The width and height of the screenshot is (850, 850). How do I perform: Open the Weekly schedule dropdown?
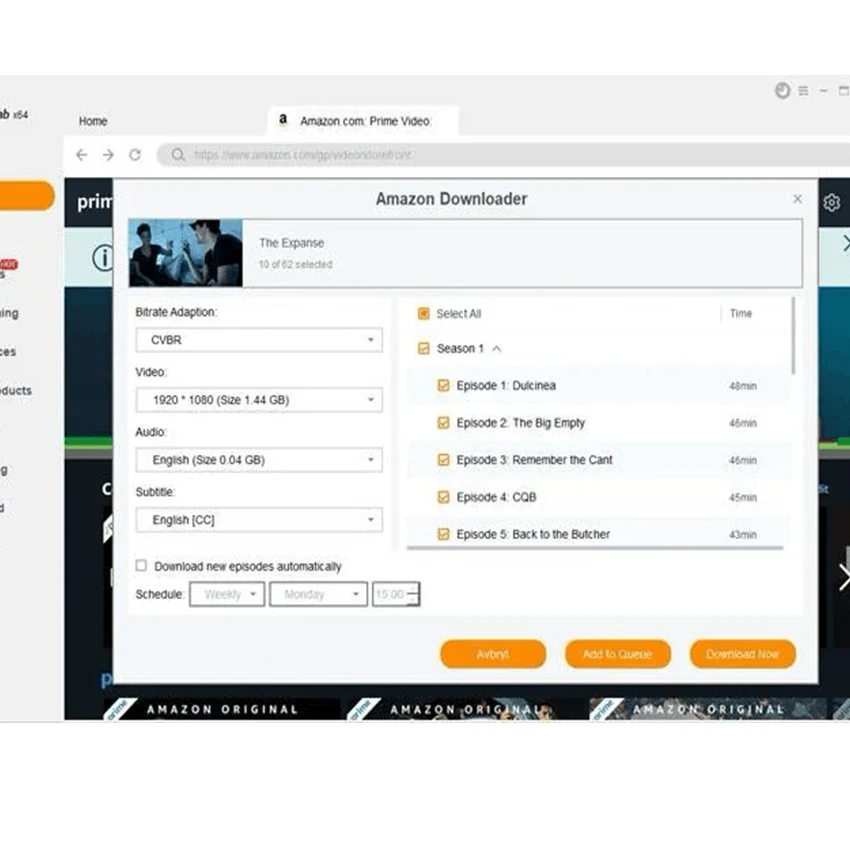(x=227, y=594)
